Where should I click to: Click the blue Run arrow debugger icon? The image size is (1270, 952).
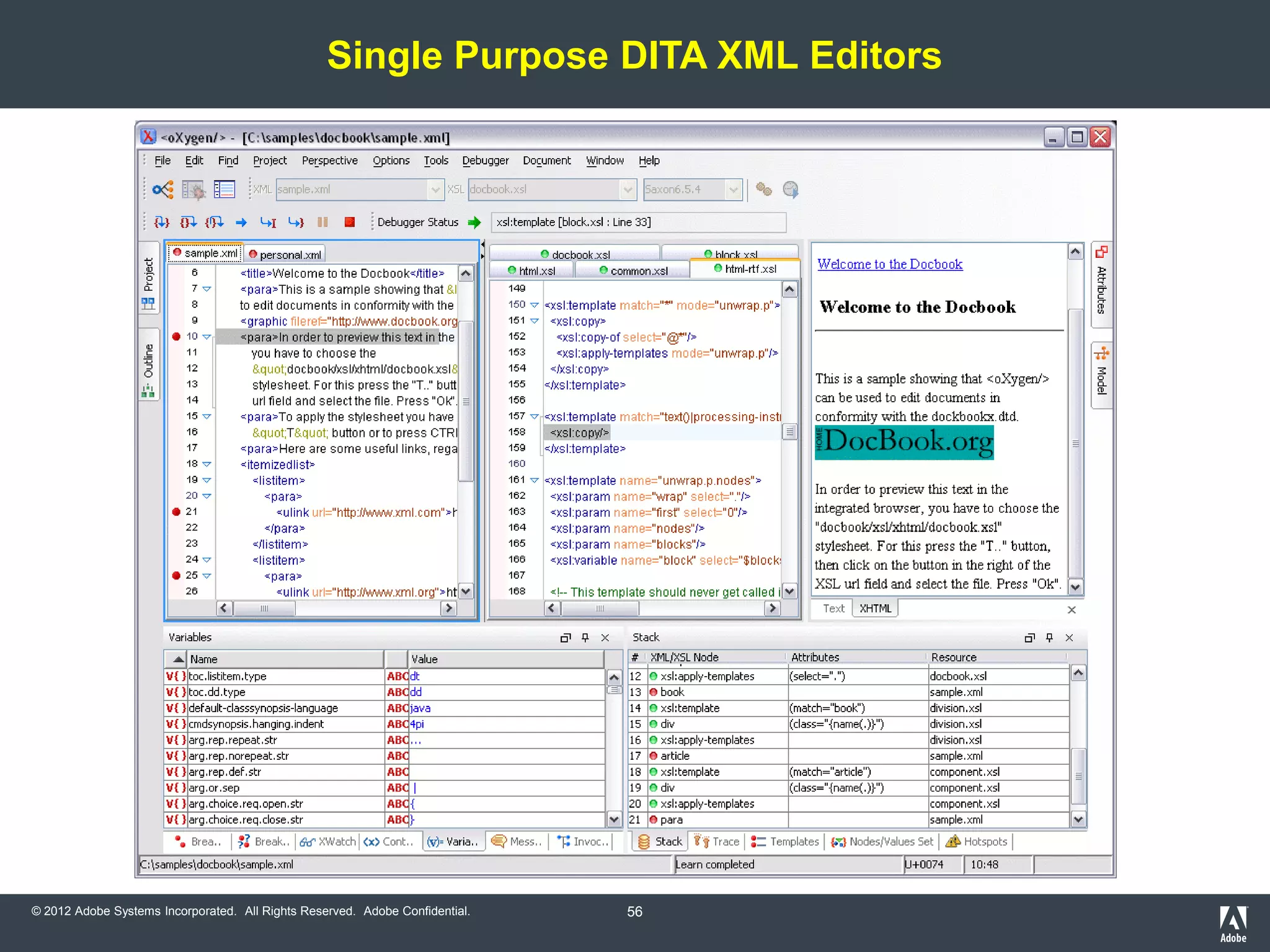click(x=241, y=222)
